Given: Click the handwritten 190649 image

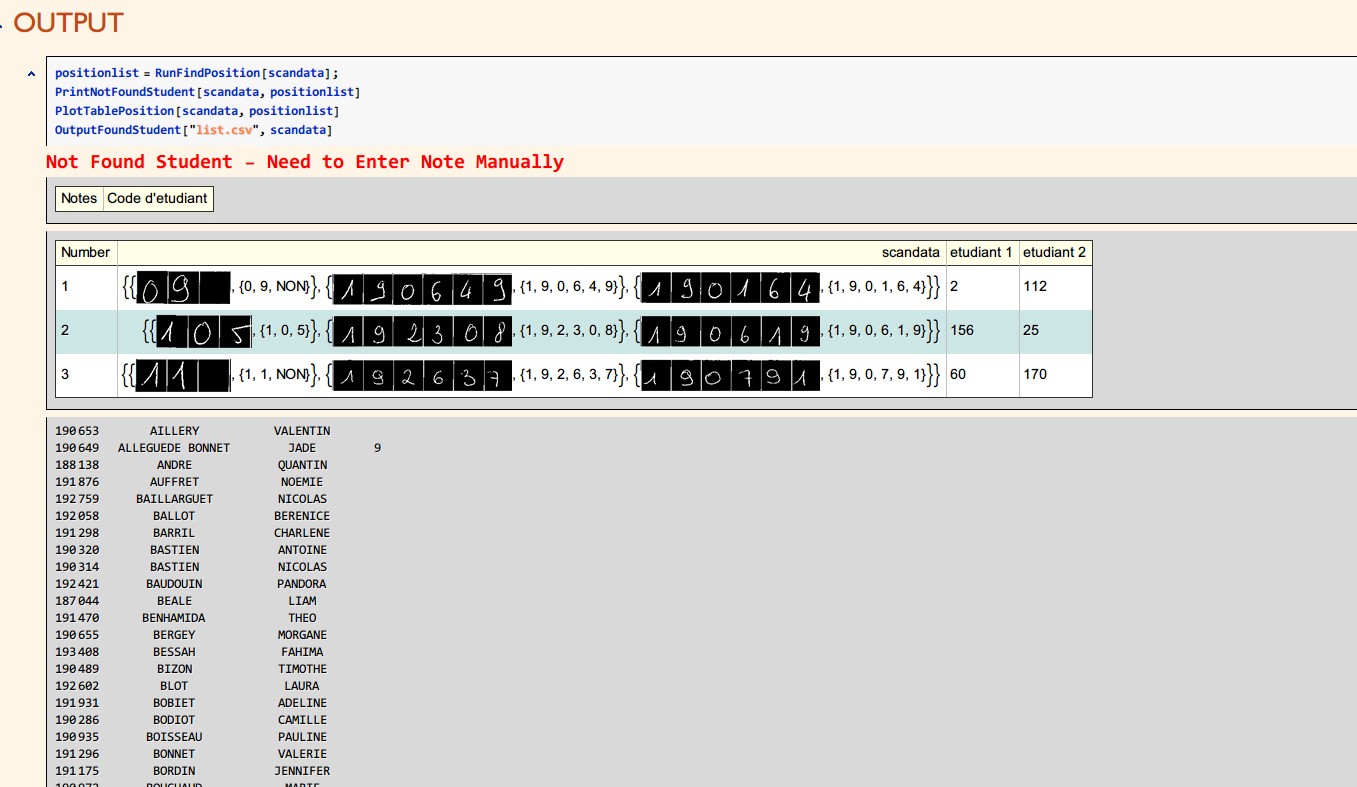Looking at the screenshot, I should click(424, 288).
